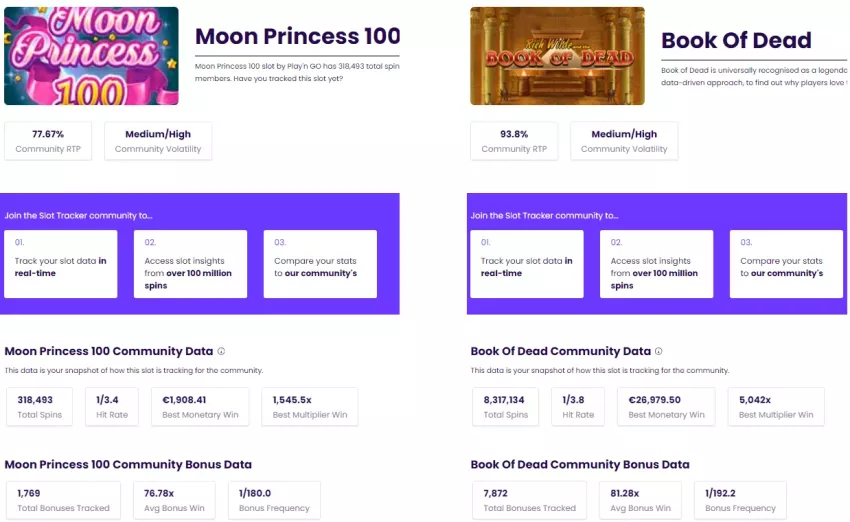The image size is (850, 522).
Task: Click right panel 'Compare your stats' card
Action: 787,264
